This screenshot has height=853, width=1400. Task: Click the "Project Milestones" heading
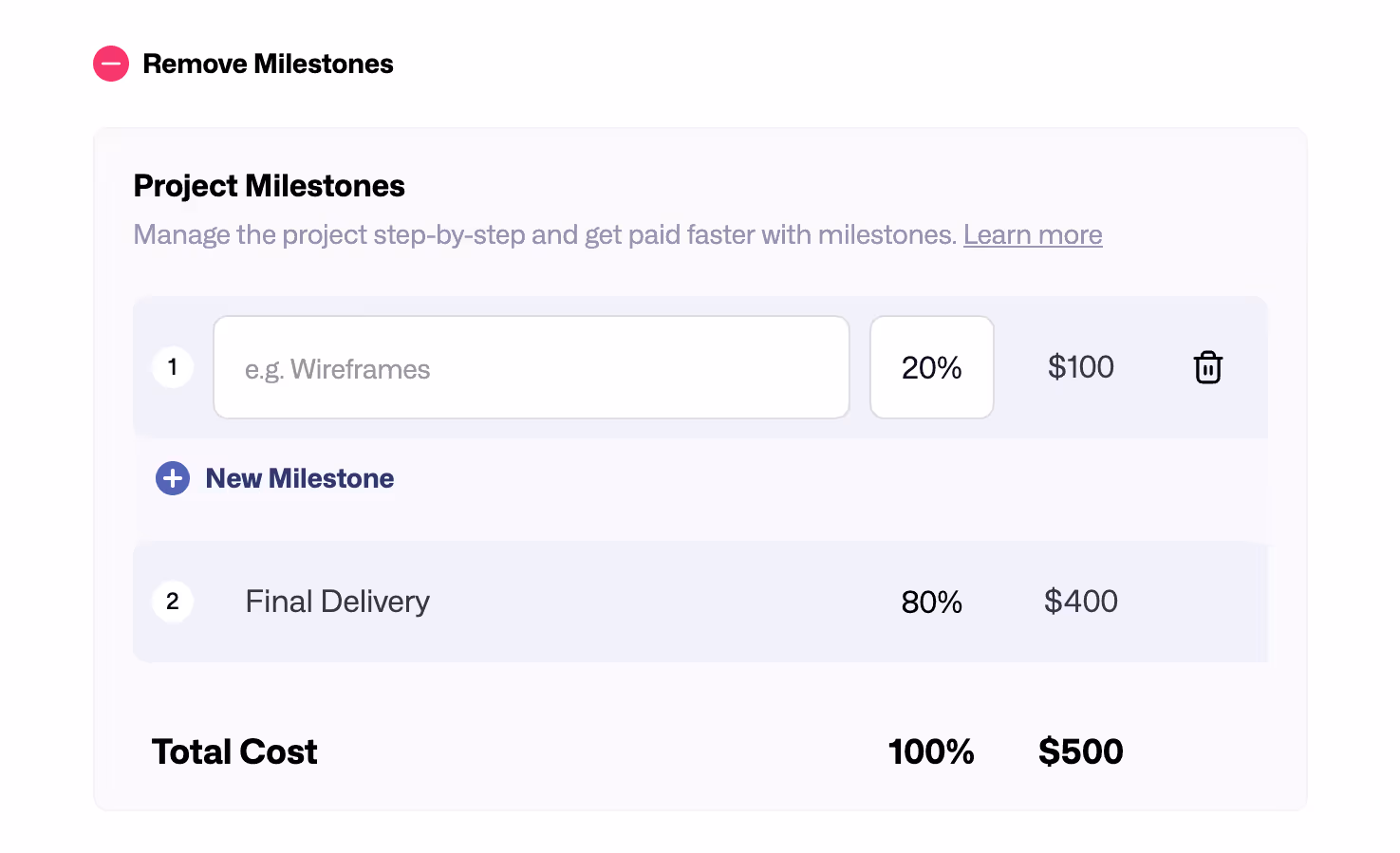[269, 186]
